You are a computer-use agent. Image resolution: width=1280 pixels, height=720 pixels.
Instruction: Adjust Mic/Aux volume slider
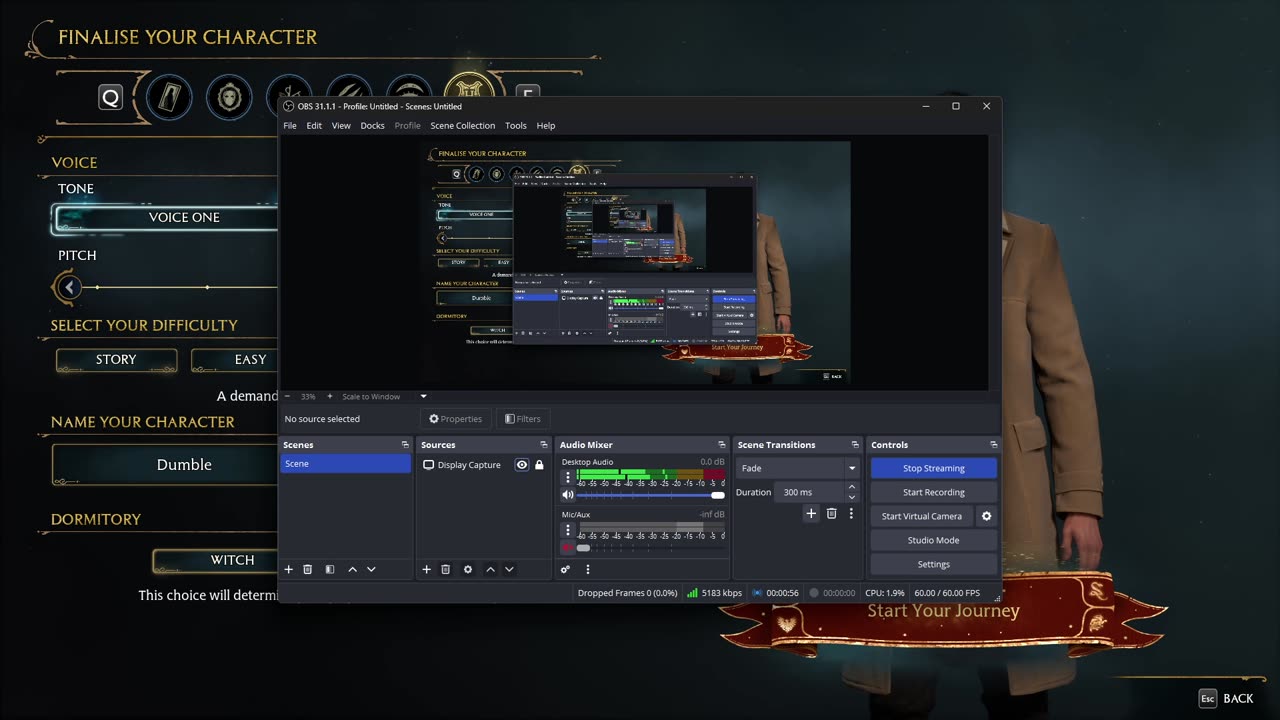[651, 547]
